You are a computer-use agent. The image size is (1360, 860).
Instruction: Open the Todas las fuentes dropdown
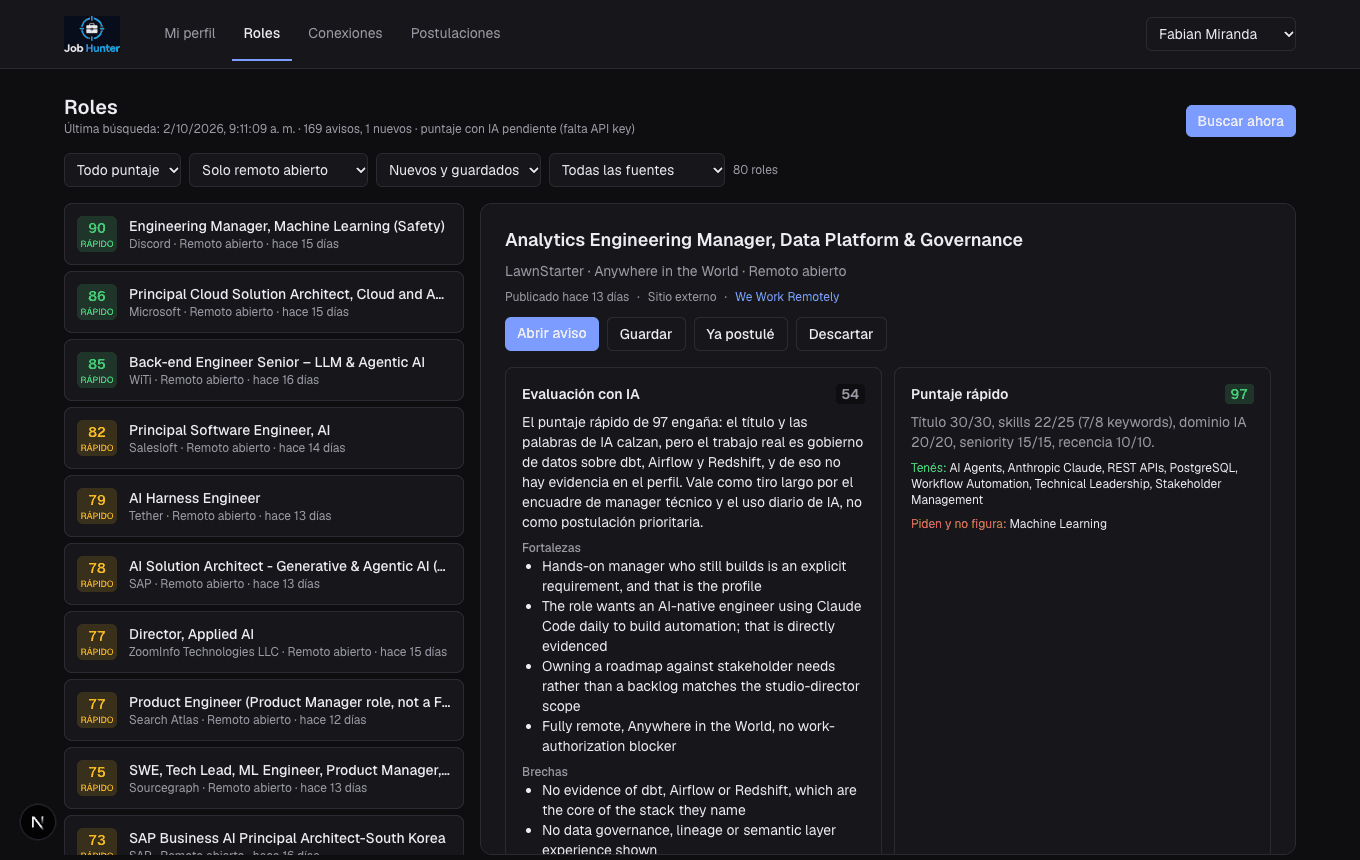[x=637, y=170]
